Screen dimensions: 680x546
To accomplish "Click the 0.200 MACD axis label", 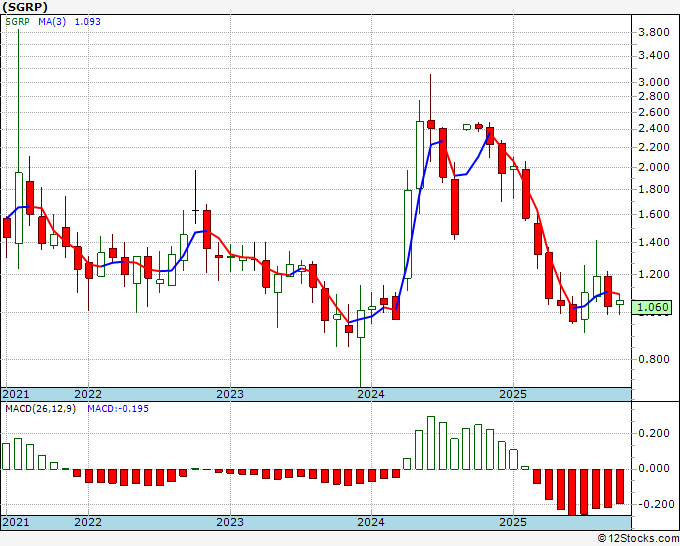I will click(655, 433).
